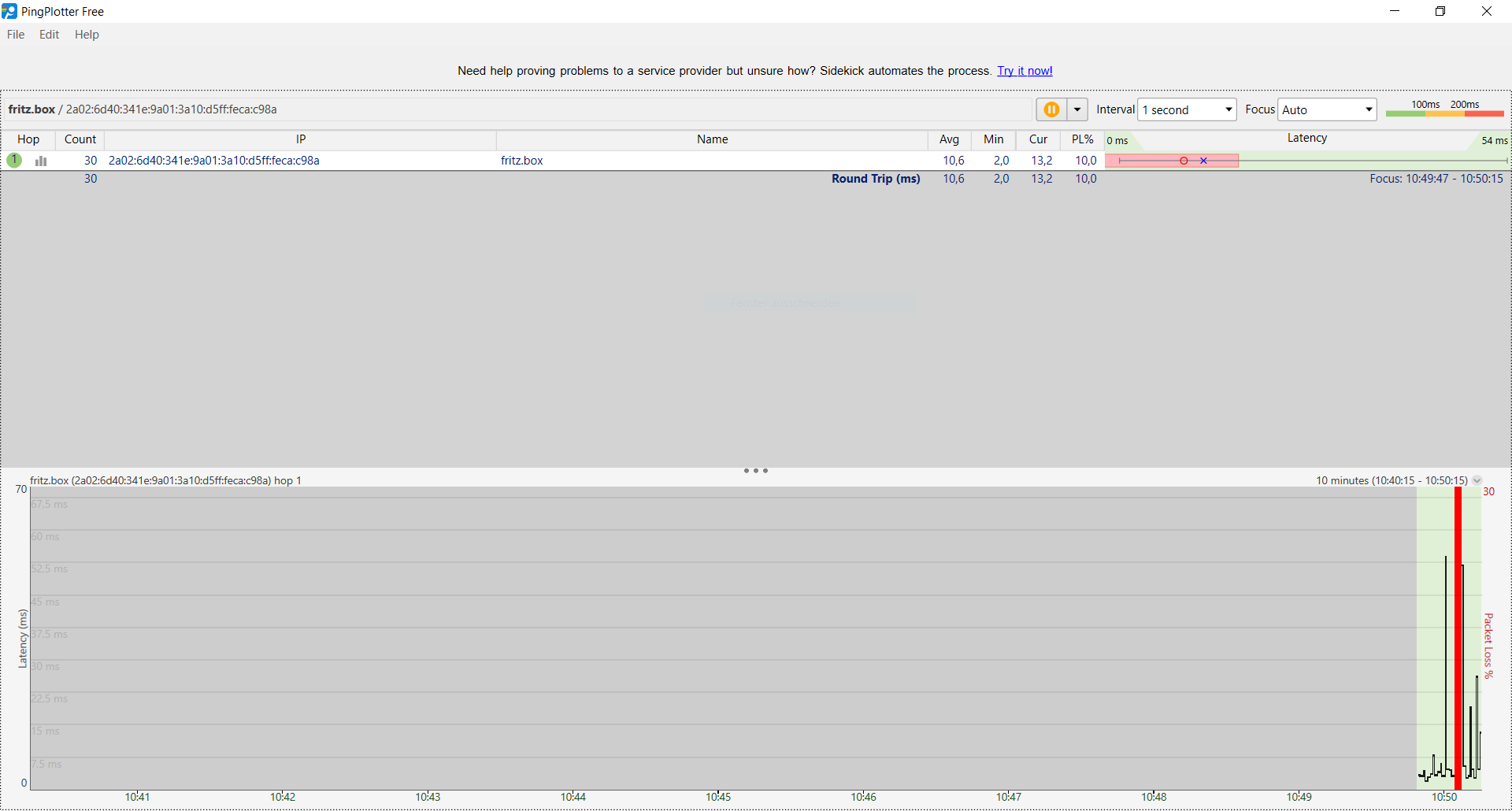Screen dimensions: 1512x811
Task: Sort by the Hop column header
Action: click(28, 139)
